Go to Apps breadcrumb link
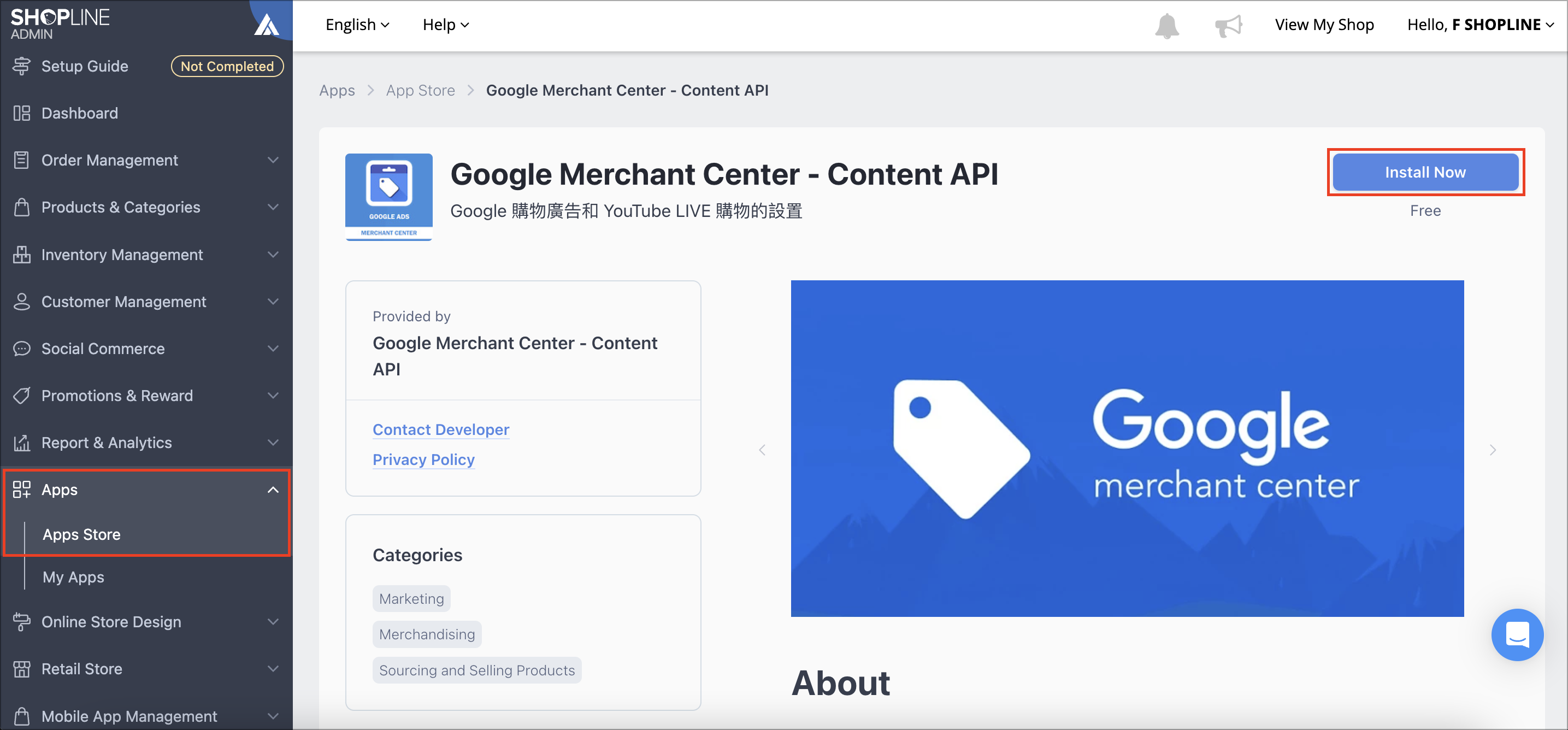The width and height of the screenshot is (1568, 730). pyautogui.click(x=337, y=91)
